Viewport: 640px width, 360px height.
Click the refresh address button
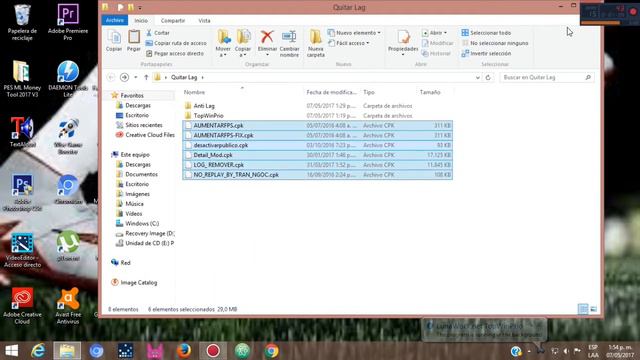tap(488, 77)
